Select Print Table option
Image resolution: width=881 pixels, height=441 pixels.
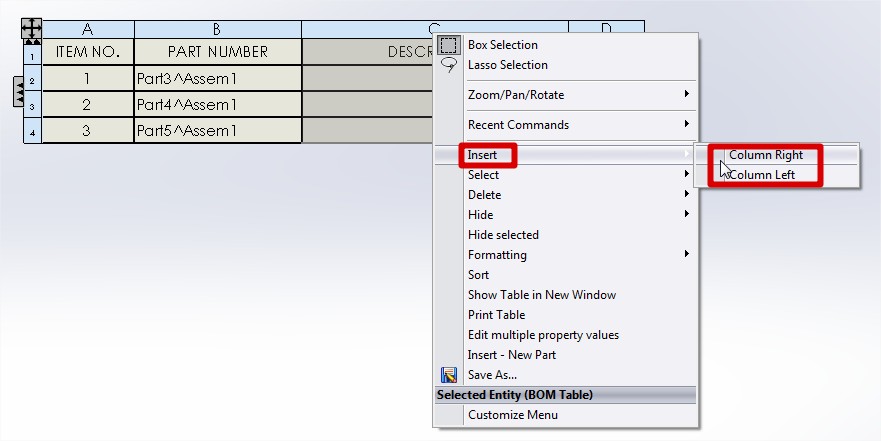point(496,315)
